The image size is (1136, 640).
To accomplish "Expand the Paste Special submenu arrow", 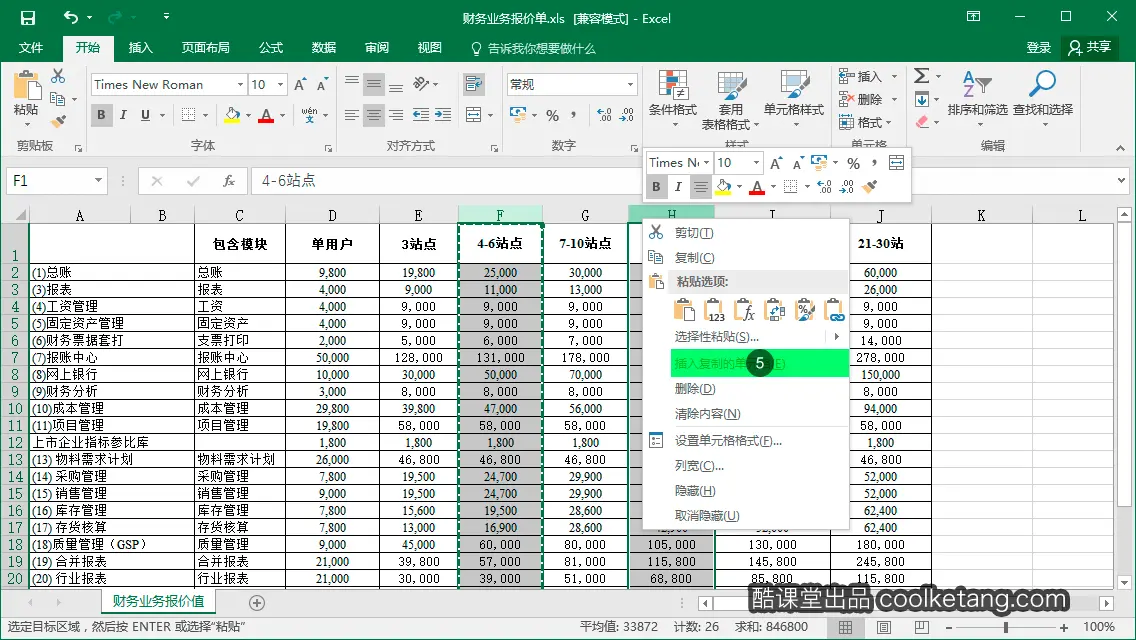I will click(x=836, y=336).
